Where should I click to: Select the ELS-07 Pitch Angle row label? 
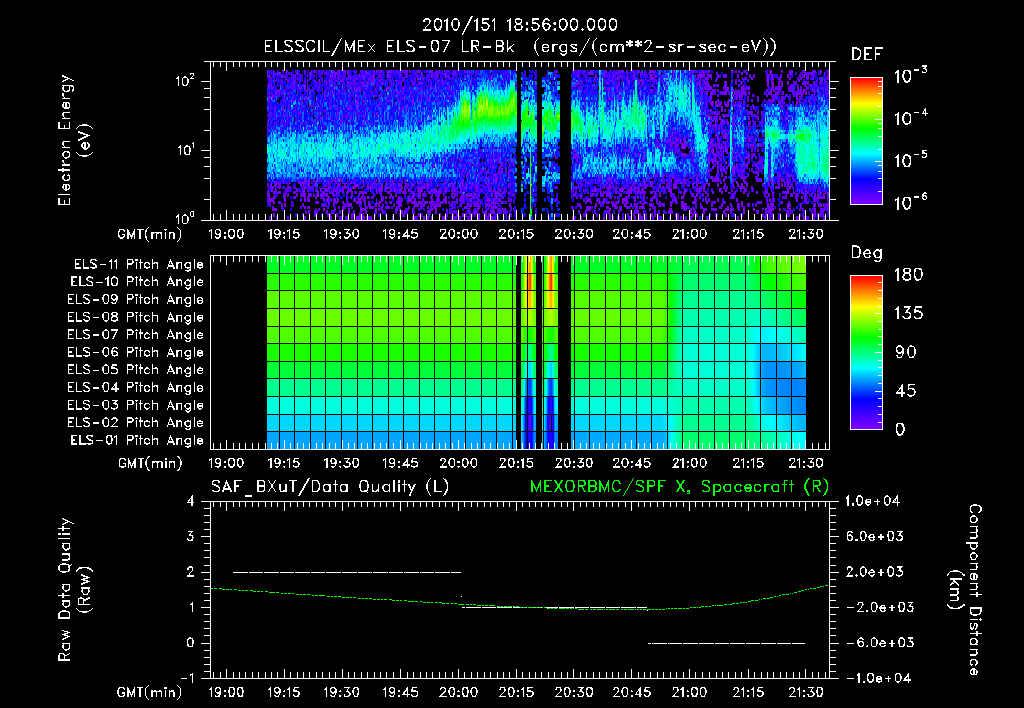[135, 335]
